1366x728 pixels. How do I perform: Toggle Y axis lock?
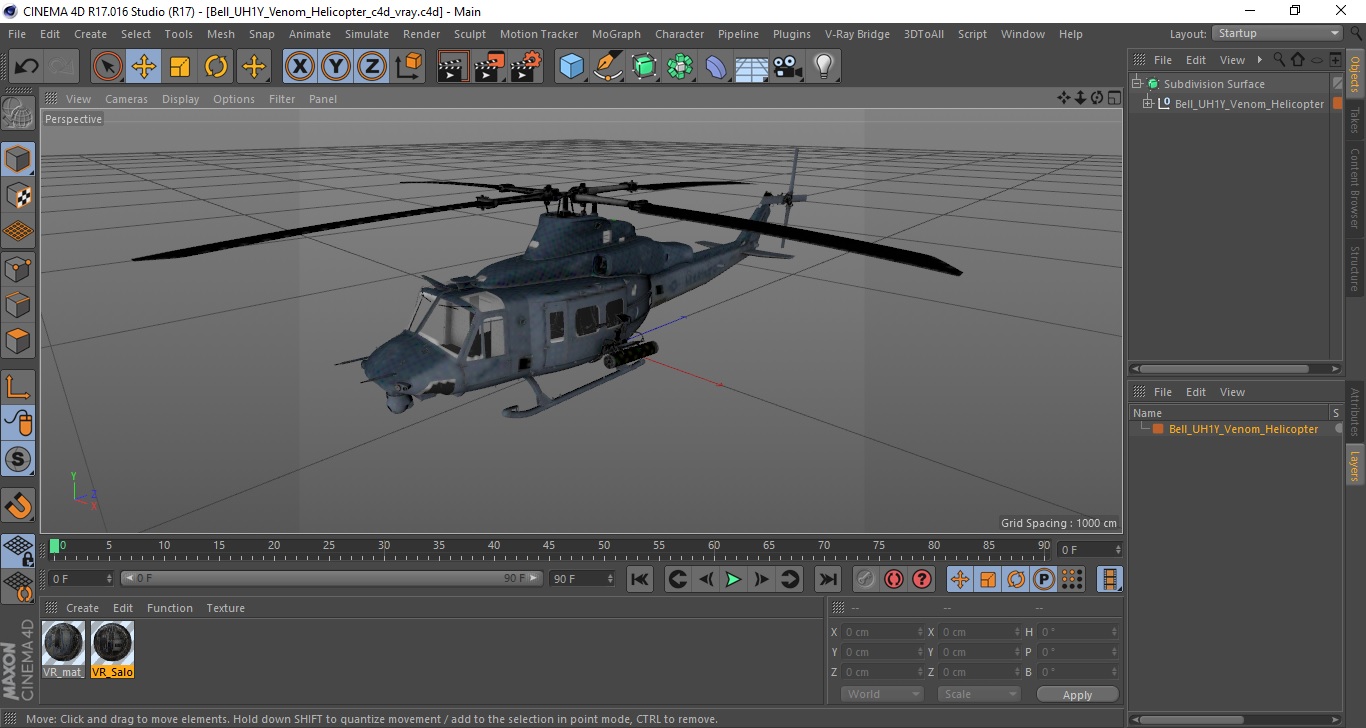click(335, 67)
